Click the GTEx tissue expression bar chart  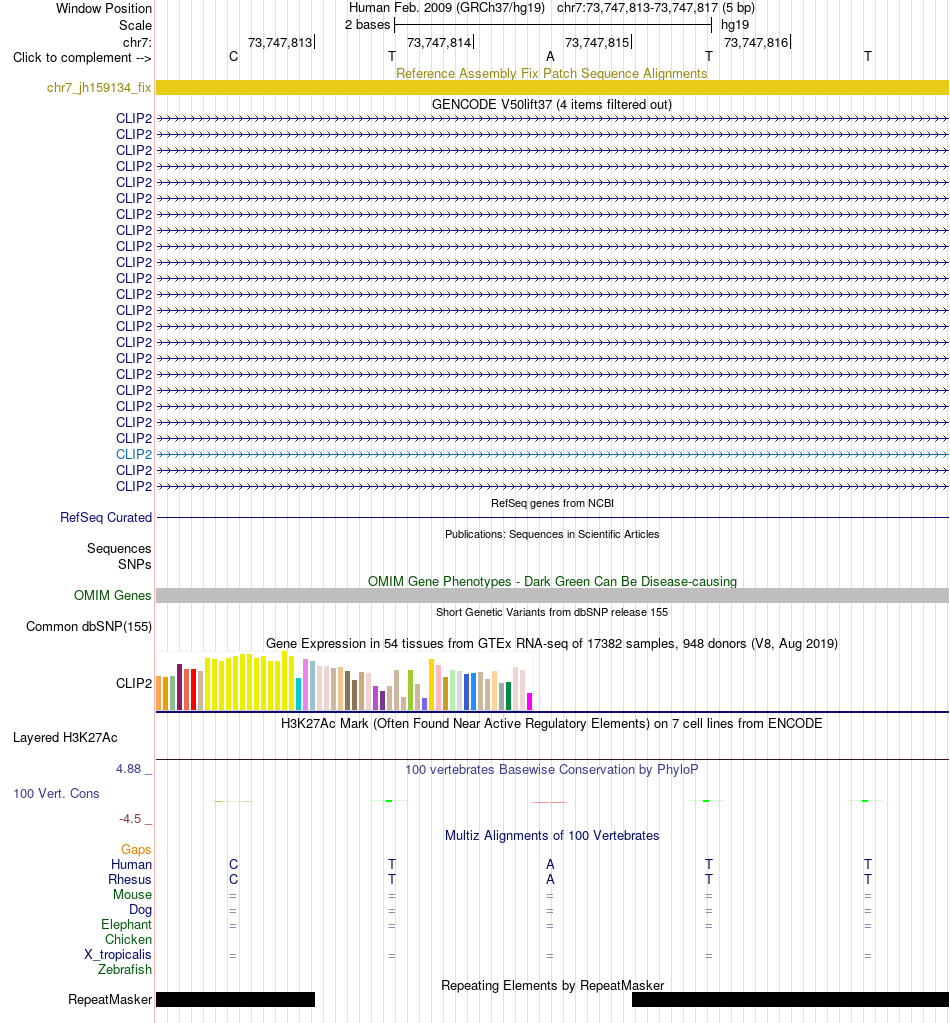pyautogui.click(x=345, y=681)
